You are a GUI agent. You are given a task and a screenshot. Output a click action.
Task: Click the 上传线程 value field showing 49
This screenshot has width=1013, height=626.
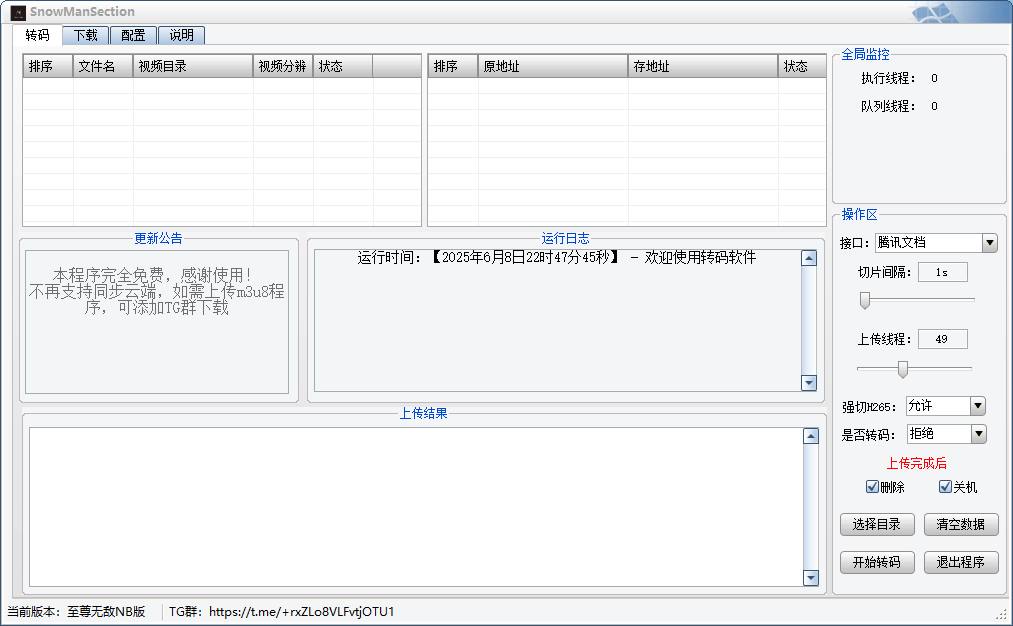(942, 338)
